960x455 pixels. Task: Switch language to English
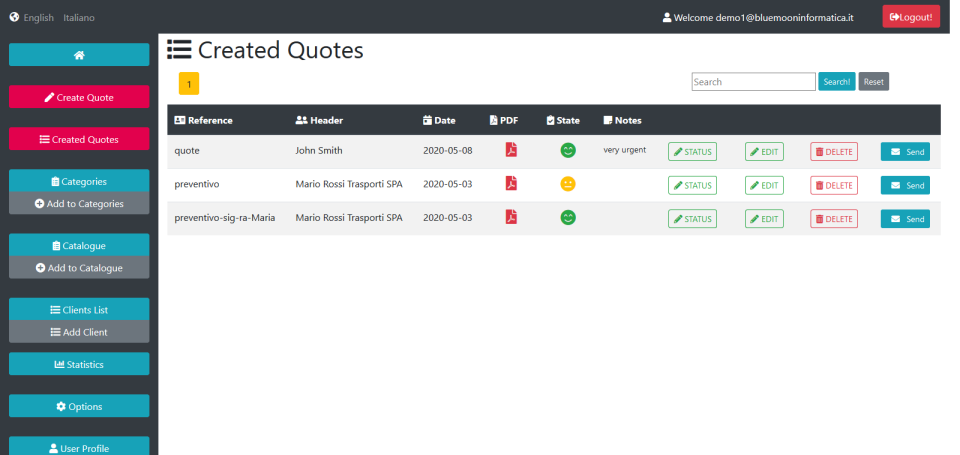39,18
